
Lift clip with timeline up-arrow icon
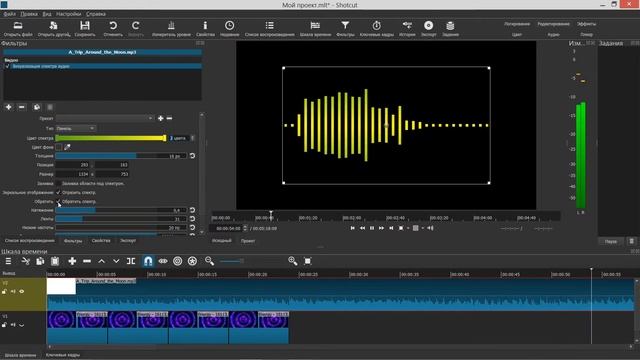[x=102, y=261]
